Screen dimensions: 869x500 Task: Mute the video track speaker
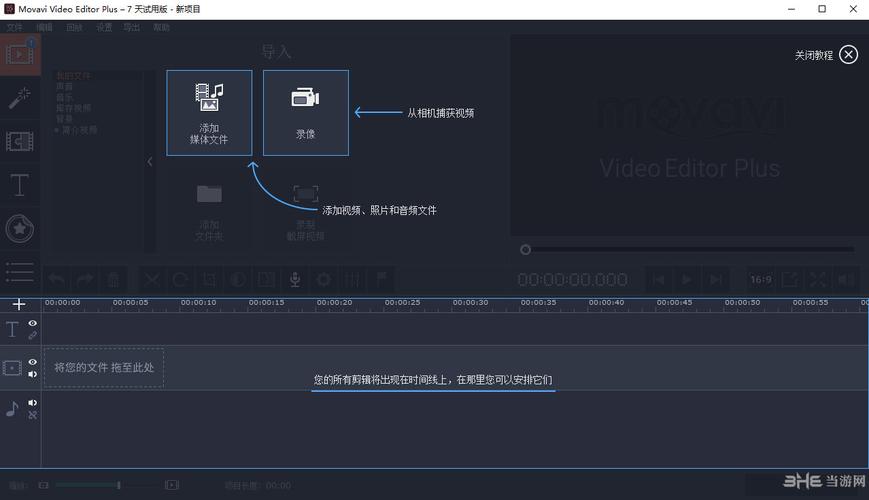pos(33,374)
